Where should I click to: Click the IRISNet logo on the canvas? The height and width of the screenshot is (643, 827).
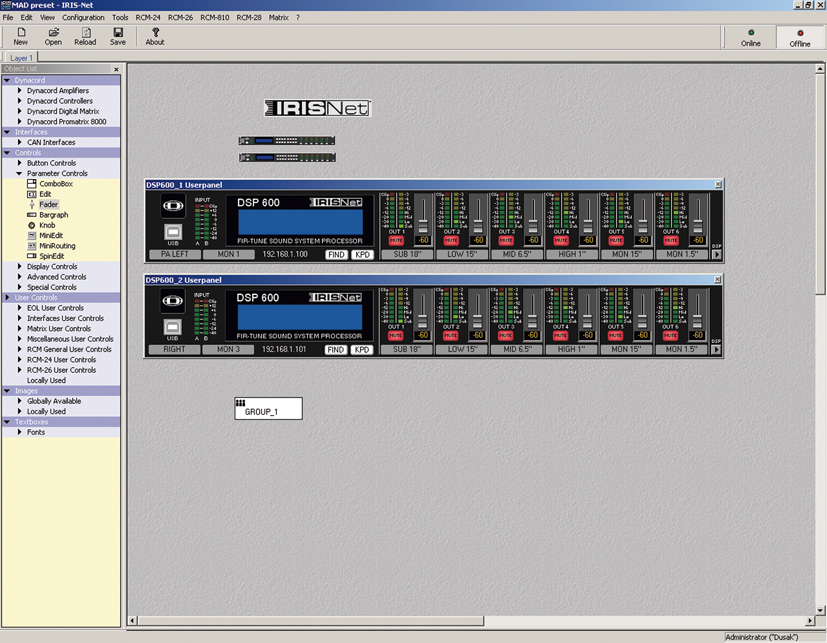318,108
